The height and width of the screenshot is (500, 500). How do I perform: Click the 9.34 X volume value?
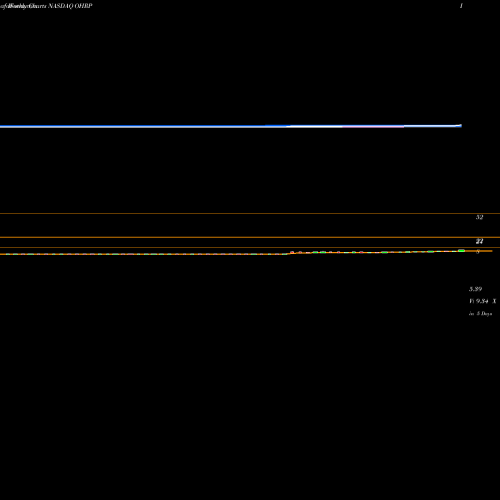pyautogui.click(x=483, y=301)
